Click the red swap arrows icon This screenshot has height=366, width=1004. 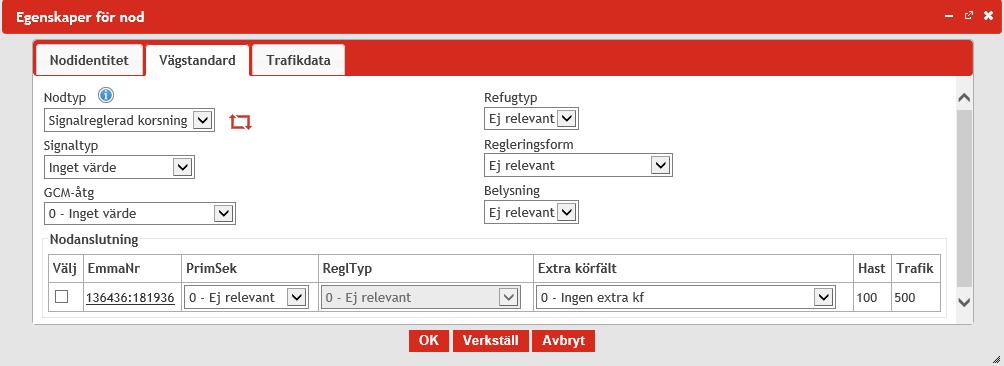241,122
